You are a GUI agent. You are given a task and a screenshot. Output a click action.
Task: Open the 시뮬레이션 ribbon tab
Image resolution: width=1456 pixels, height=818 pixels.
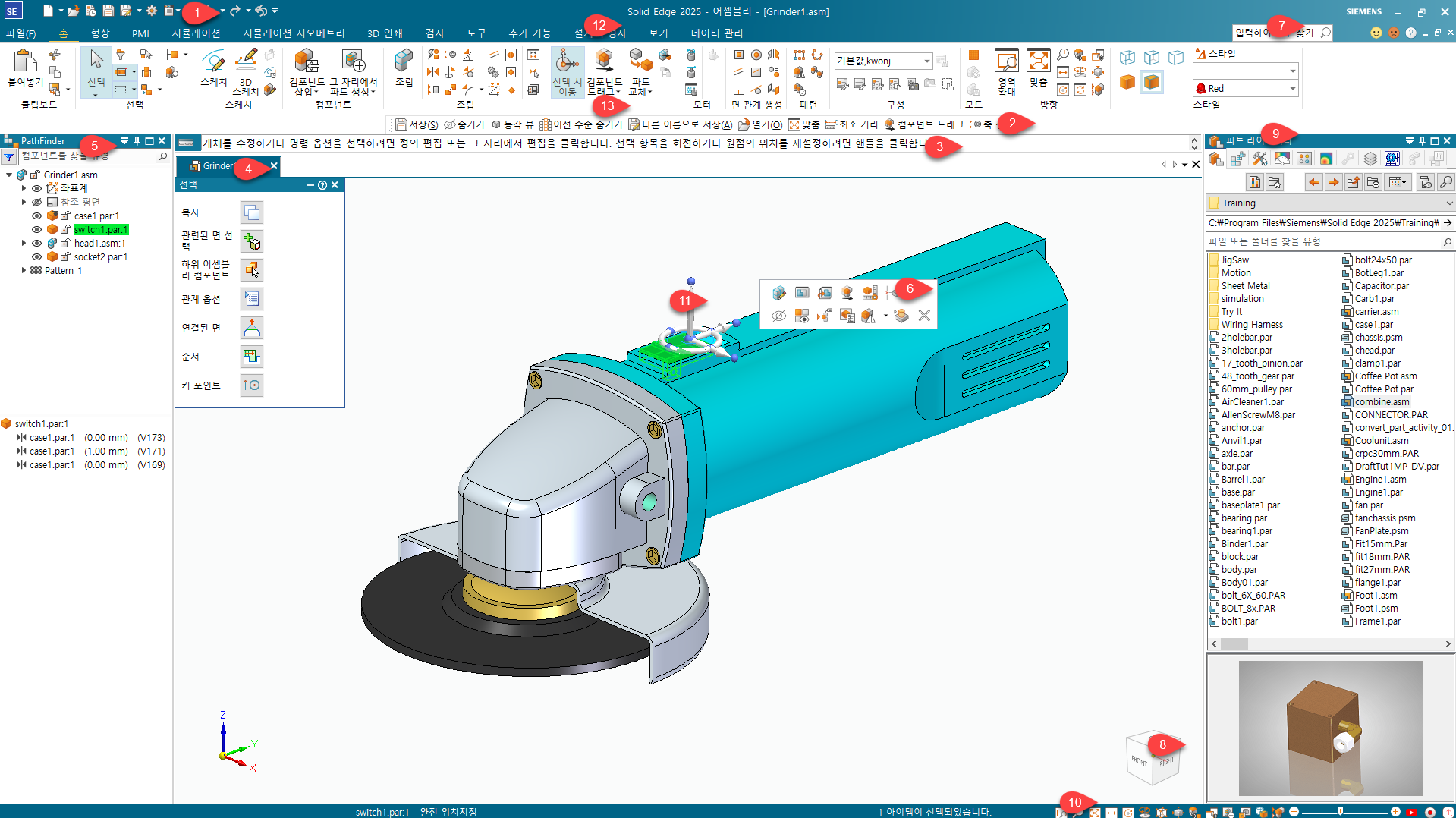click(x=196, y=33)
